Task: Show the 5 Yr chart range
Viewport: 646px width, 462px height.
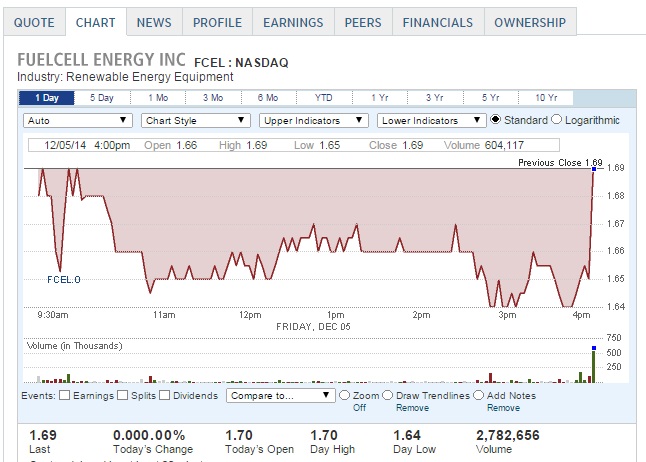Action: point(490,98)
